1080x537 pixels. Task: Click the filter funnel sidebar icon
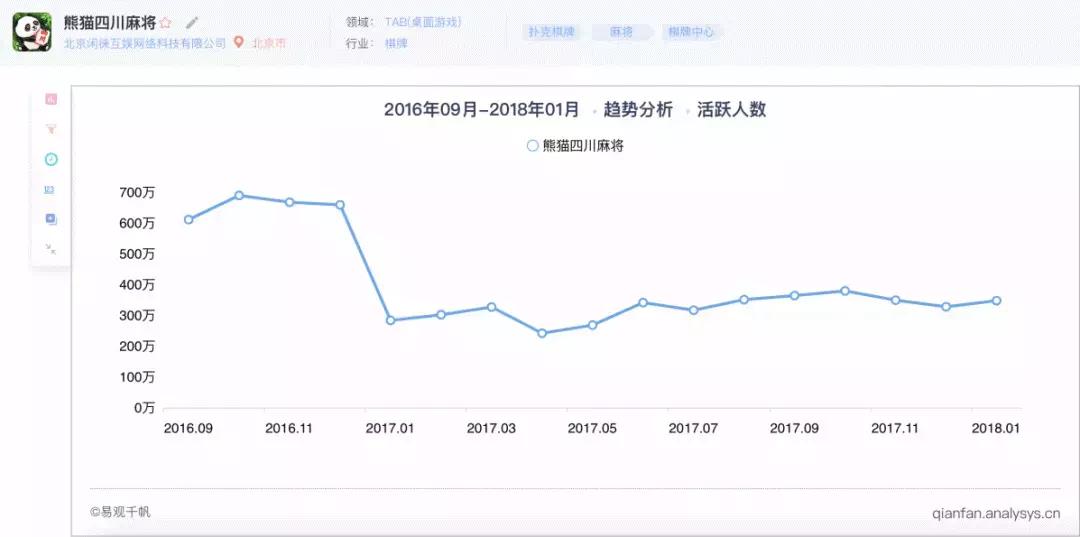51,129
